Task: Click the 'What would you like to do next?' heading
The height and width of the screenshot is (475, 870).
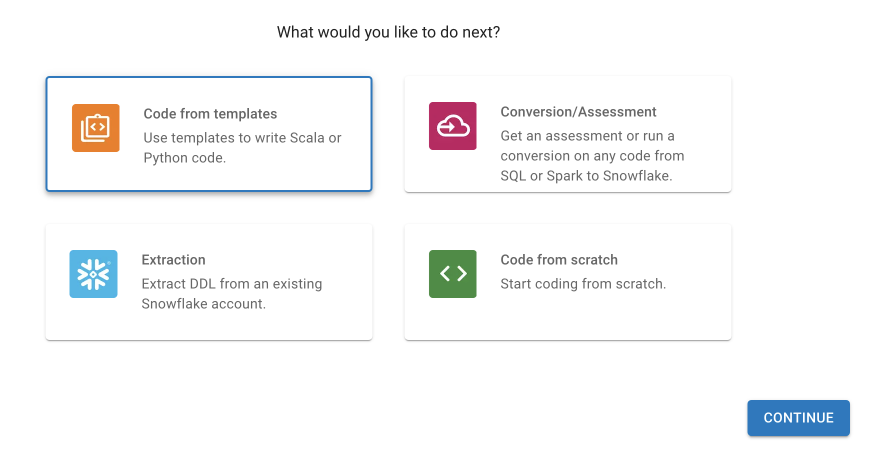Action: coord(388,32)
